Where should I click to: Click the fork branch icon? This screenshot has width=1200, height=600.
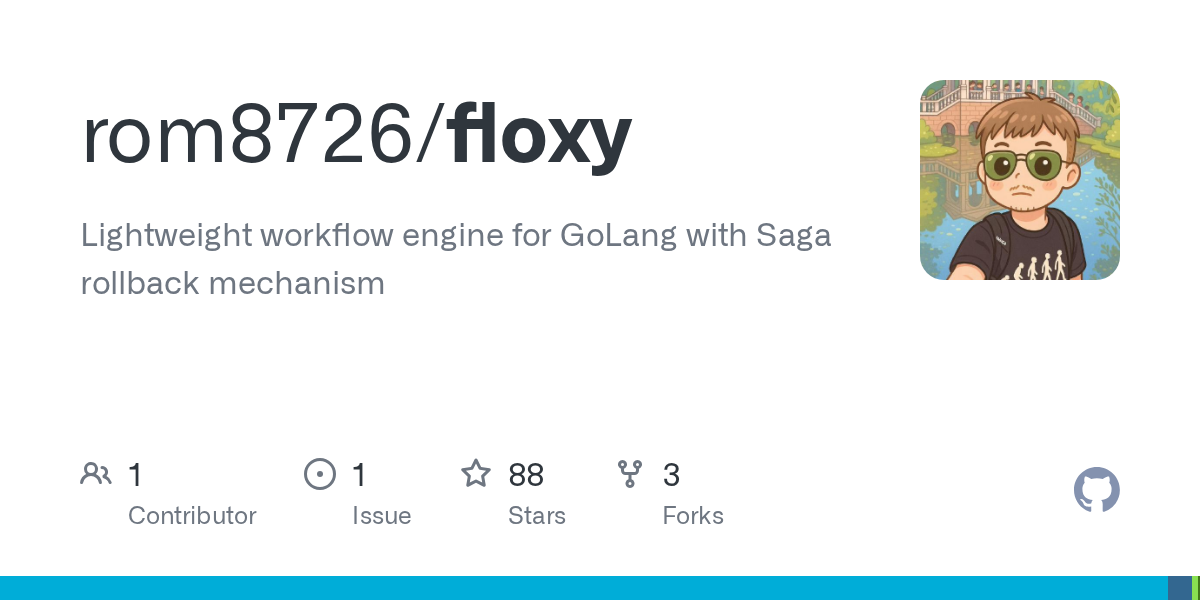(630, 474)
